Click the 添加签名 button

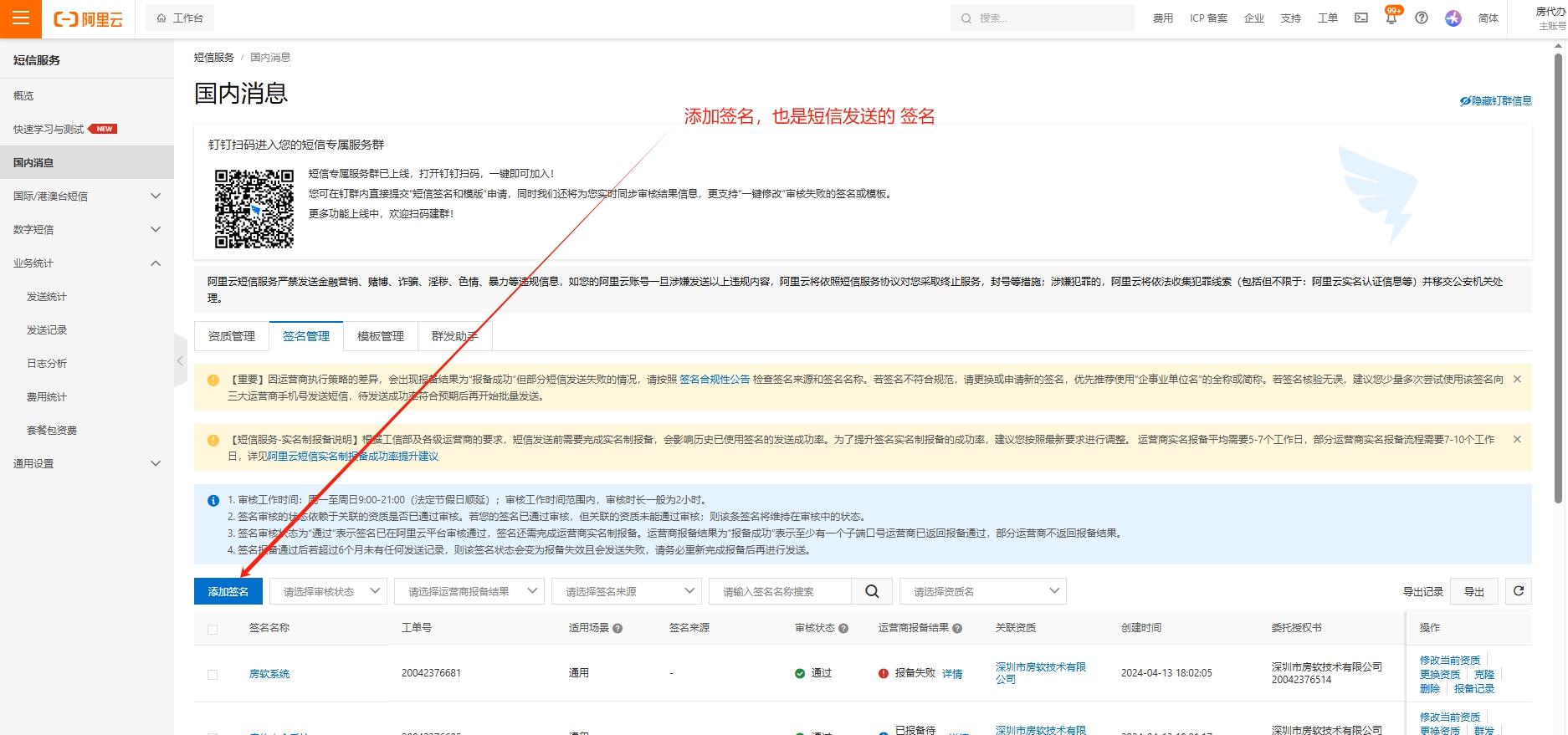[x=228, y=591]
